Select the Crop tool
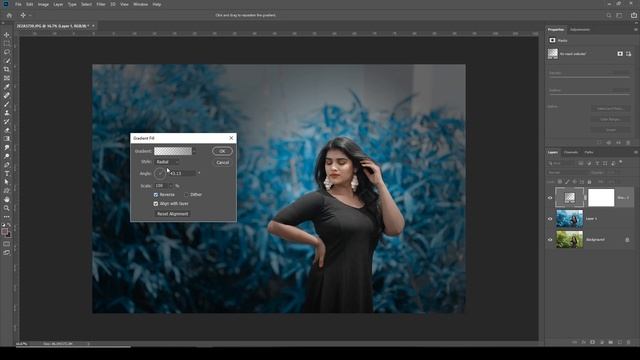This screenshot has width=640, height=360. [x=7, y=69]
